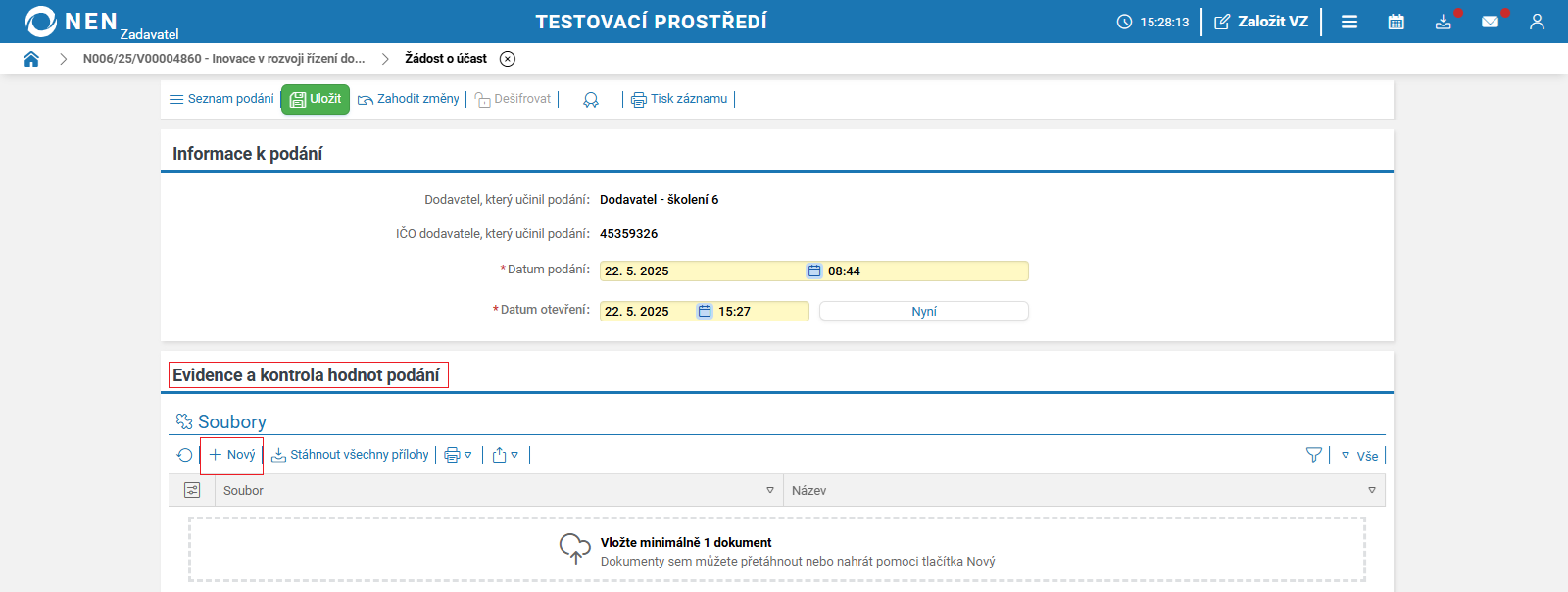Click the upload drop zone Vložte minimálně 1 dokument
This screenshot has height=592, width=1568.
(777, 550)
